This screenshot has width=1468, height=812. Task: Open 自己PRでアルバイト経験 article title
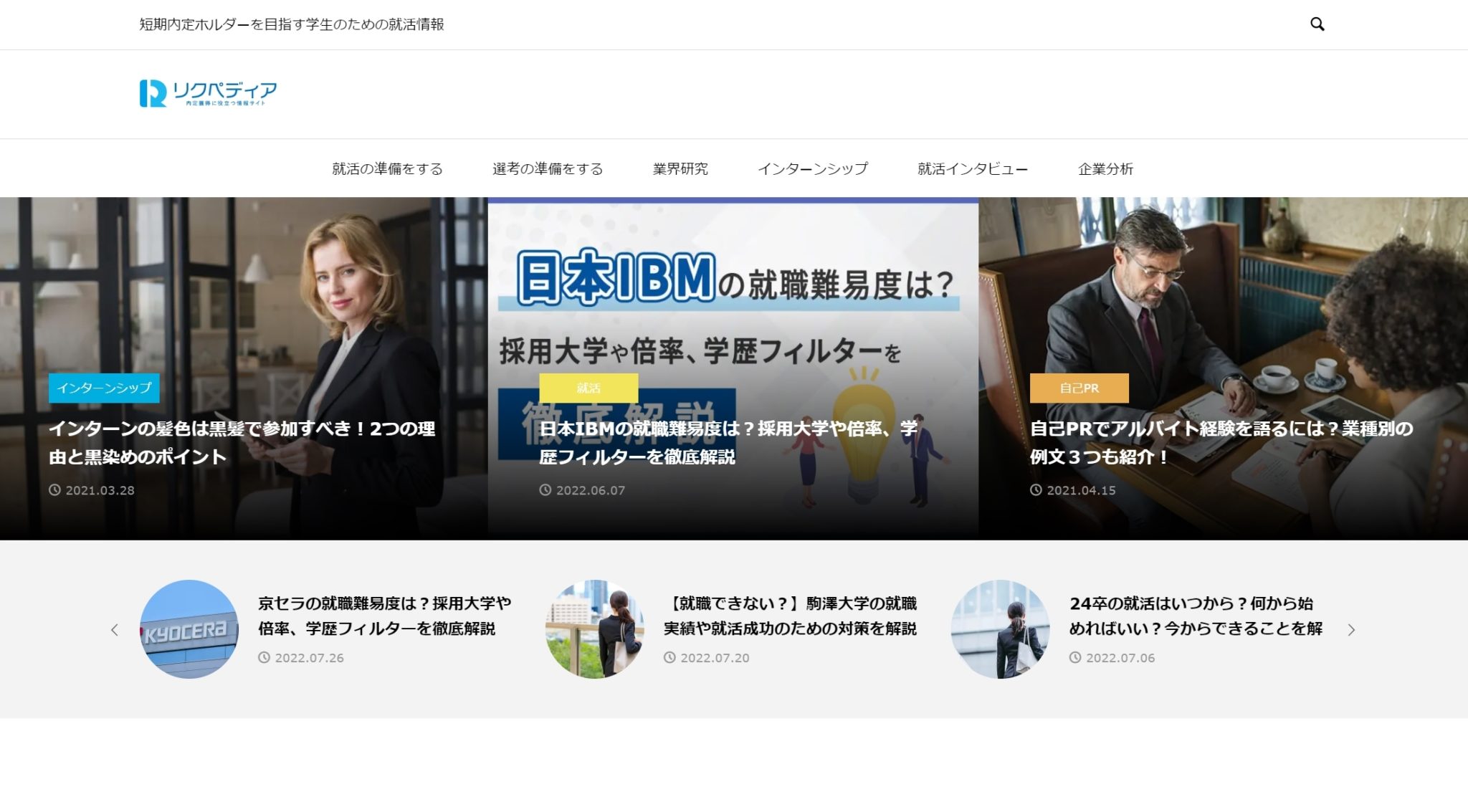[1221, 442]
